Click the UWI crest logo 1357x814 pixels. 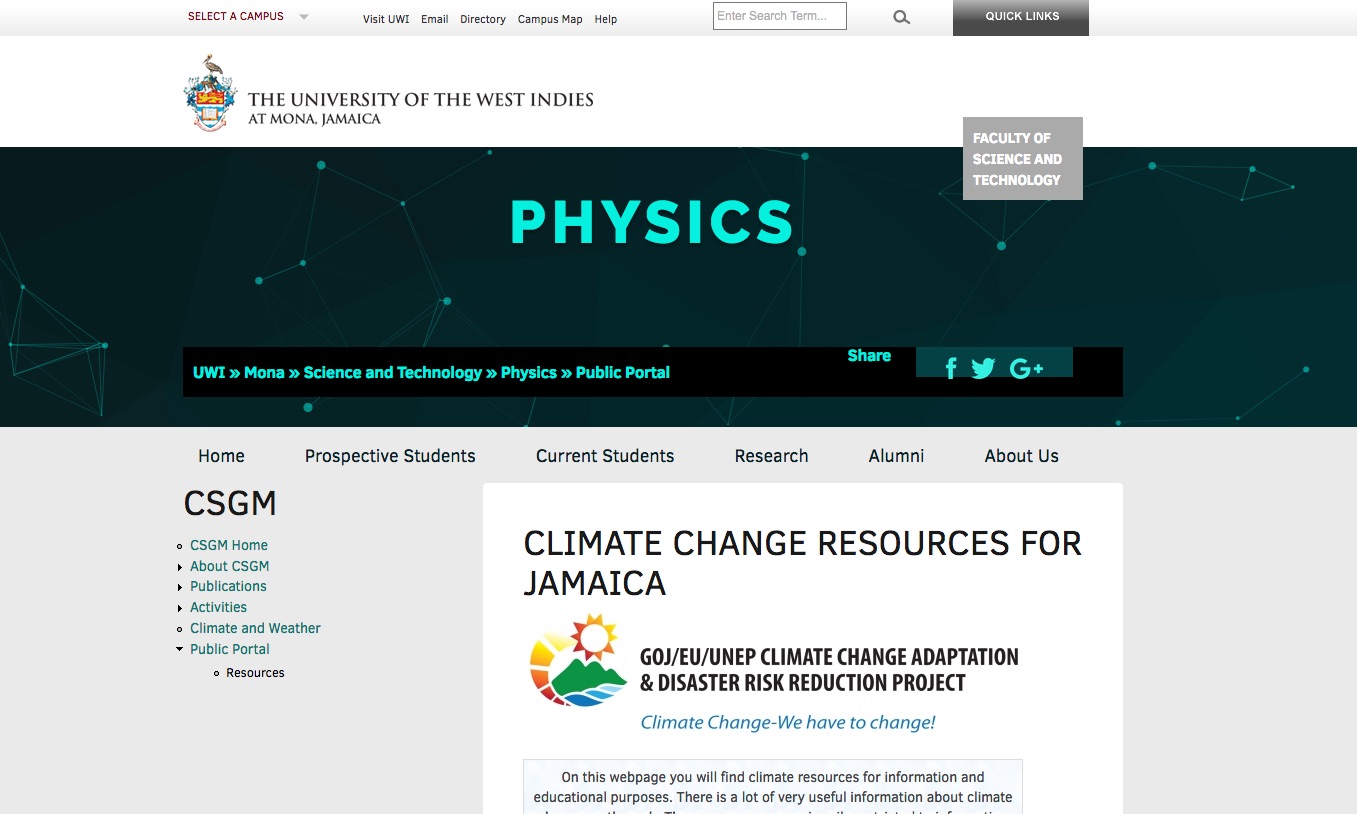tap(210, 93)
